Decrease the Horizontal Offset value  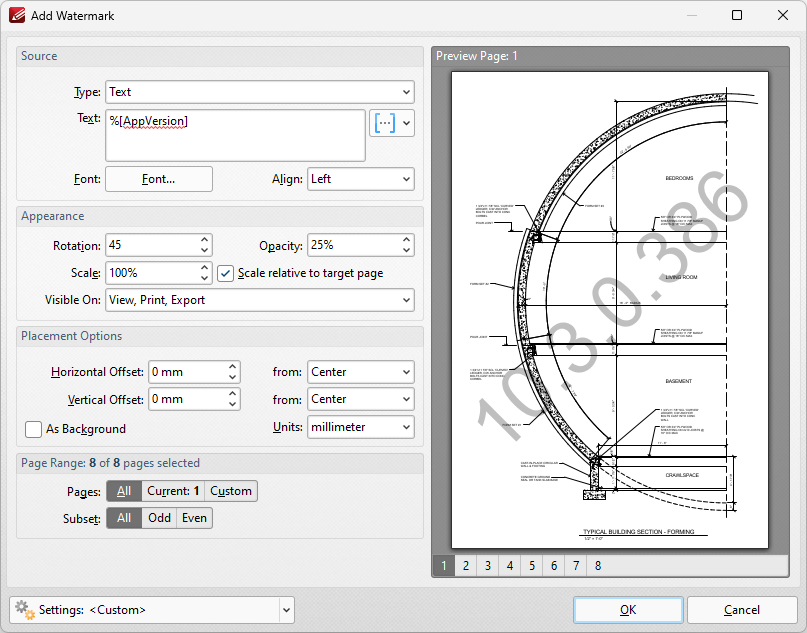pos(232,377)
